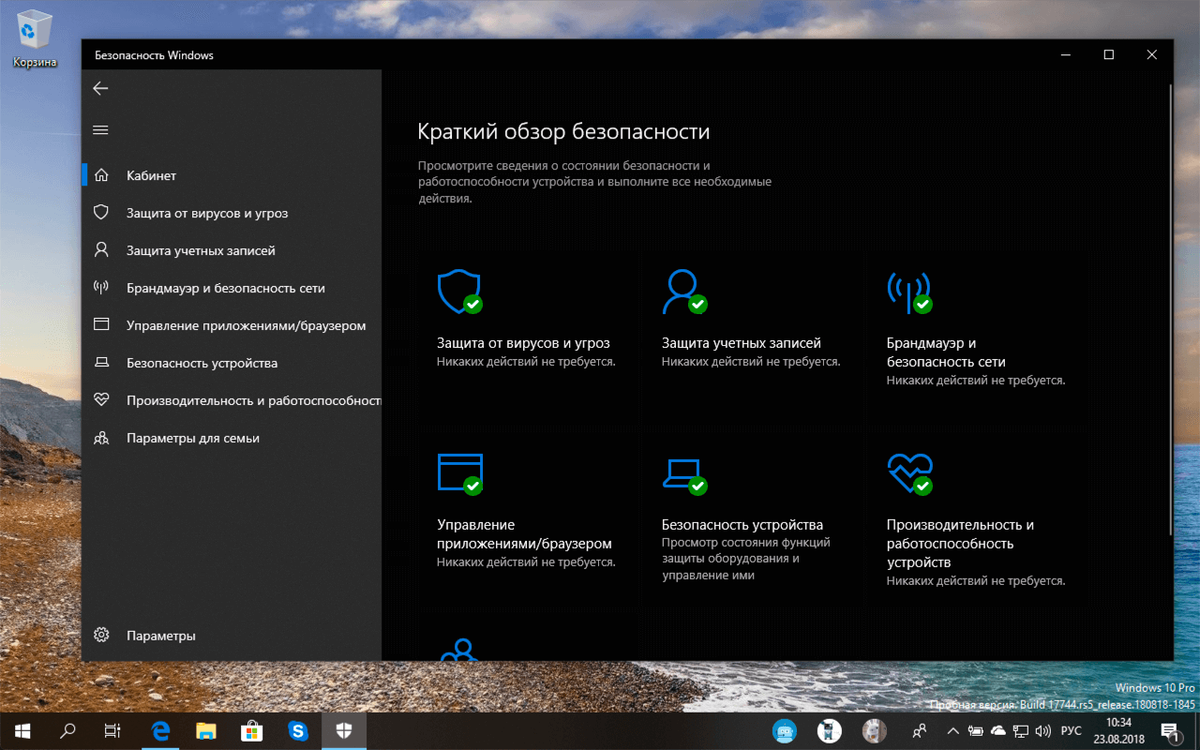
Task: Select Защита учетных записей in the sidebar
Action: [200, 250]
